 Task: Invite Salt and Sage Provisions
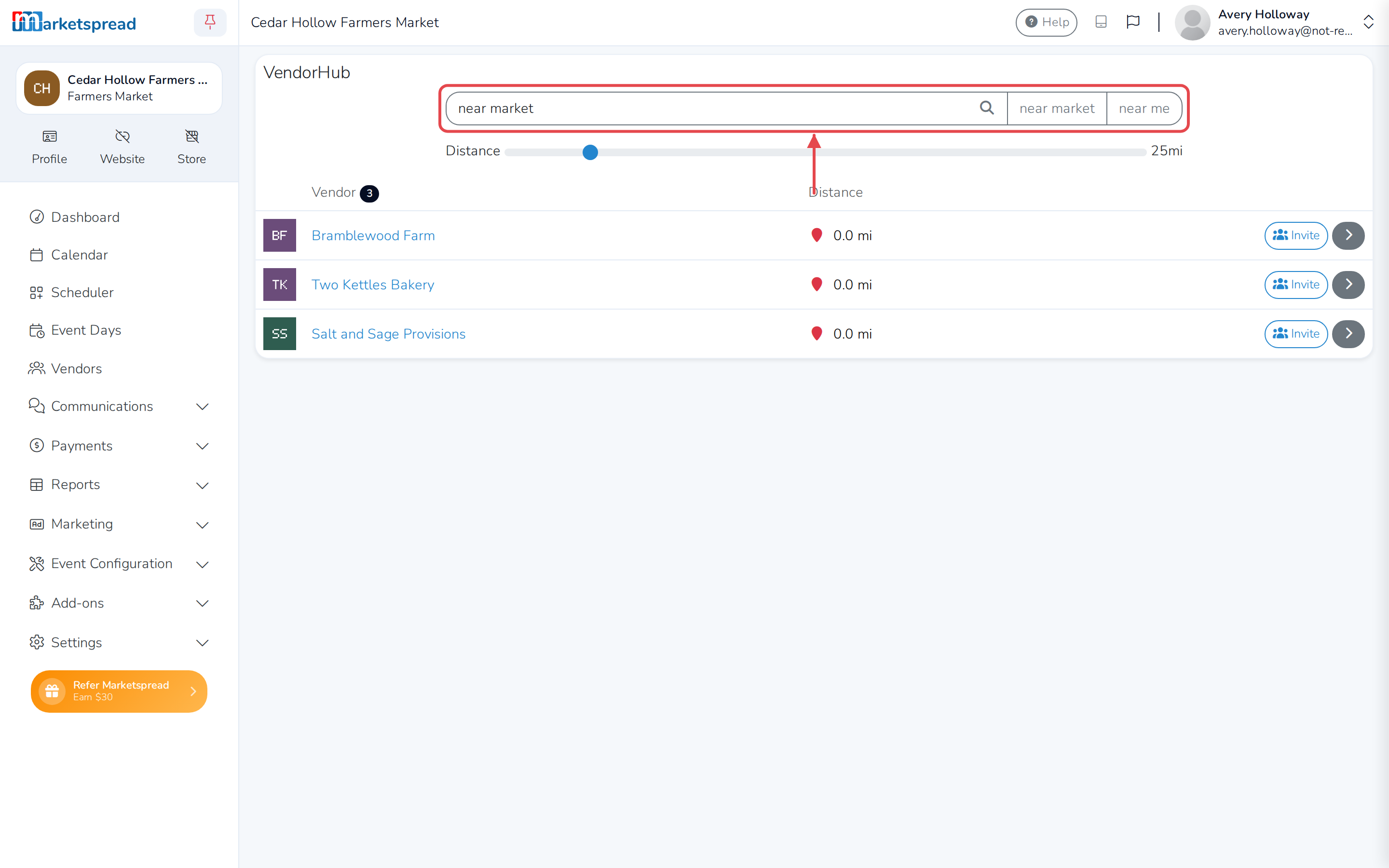(x=1296, y=334)
